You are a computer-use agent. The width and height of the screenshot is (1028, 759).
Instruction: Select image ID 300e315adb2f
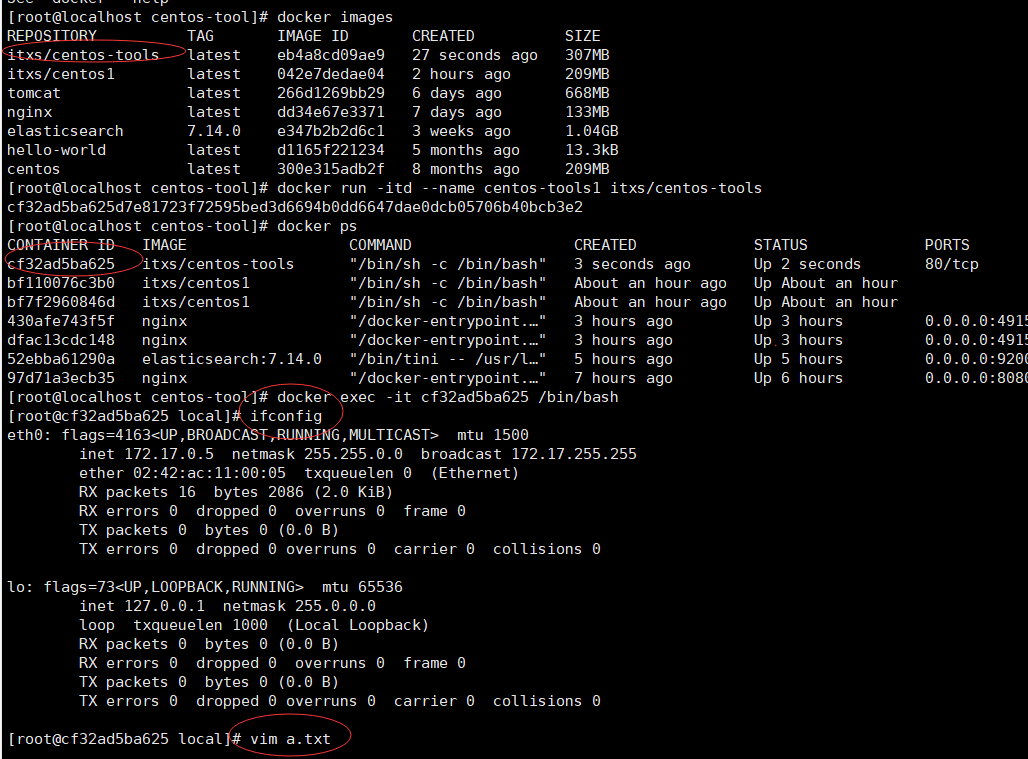pos(330,169)
